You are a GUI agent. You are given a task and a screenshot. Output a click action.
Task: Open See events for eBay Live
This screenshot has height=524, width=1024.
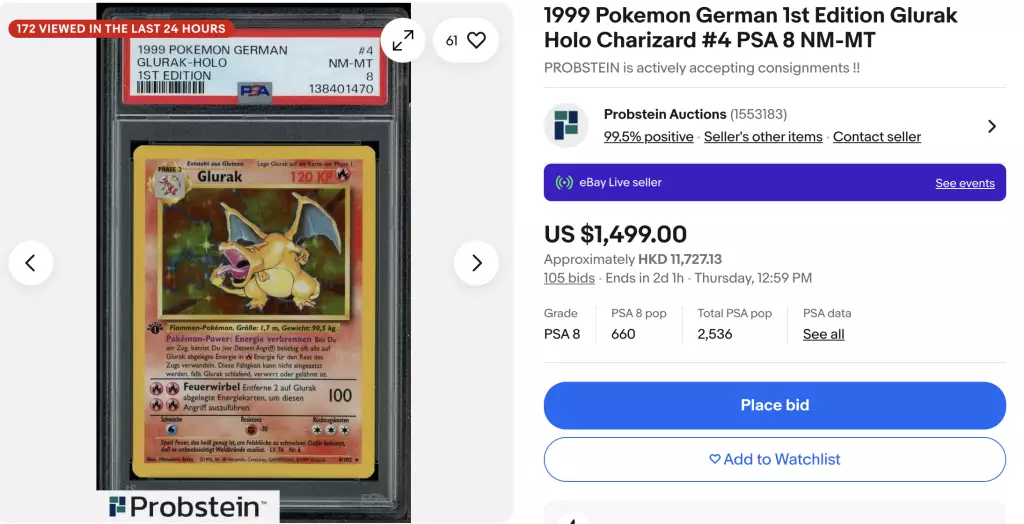pyautogui.click(x=965, y=183)
